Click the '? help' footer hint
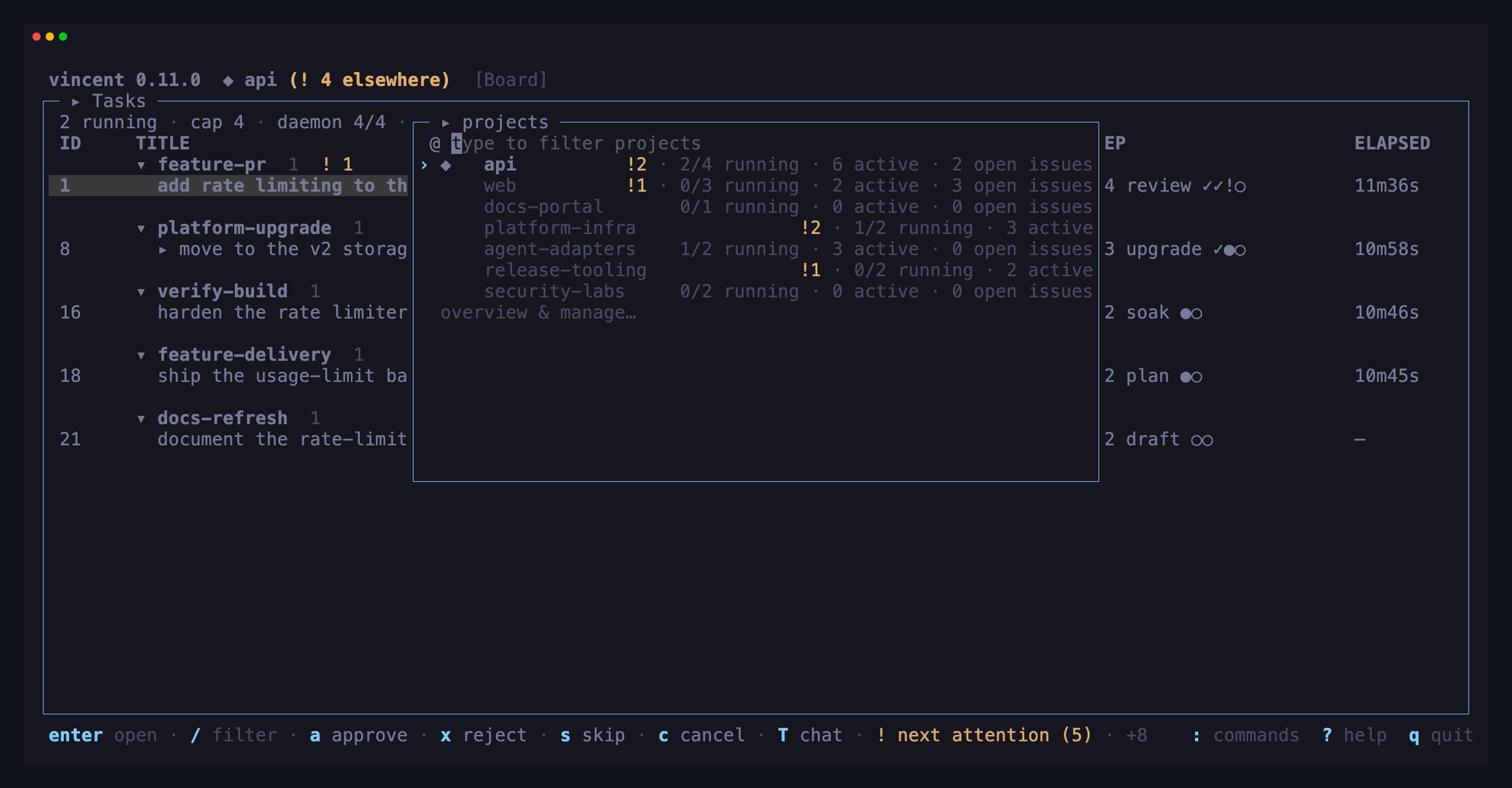Image resolution: width=1512 pixels, height=788 pixels. tap(1354, 736)
